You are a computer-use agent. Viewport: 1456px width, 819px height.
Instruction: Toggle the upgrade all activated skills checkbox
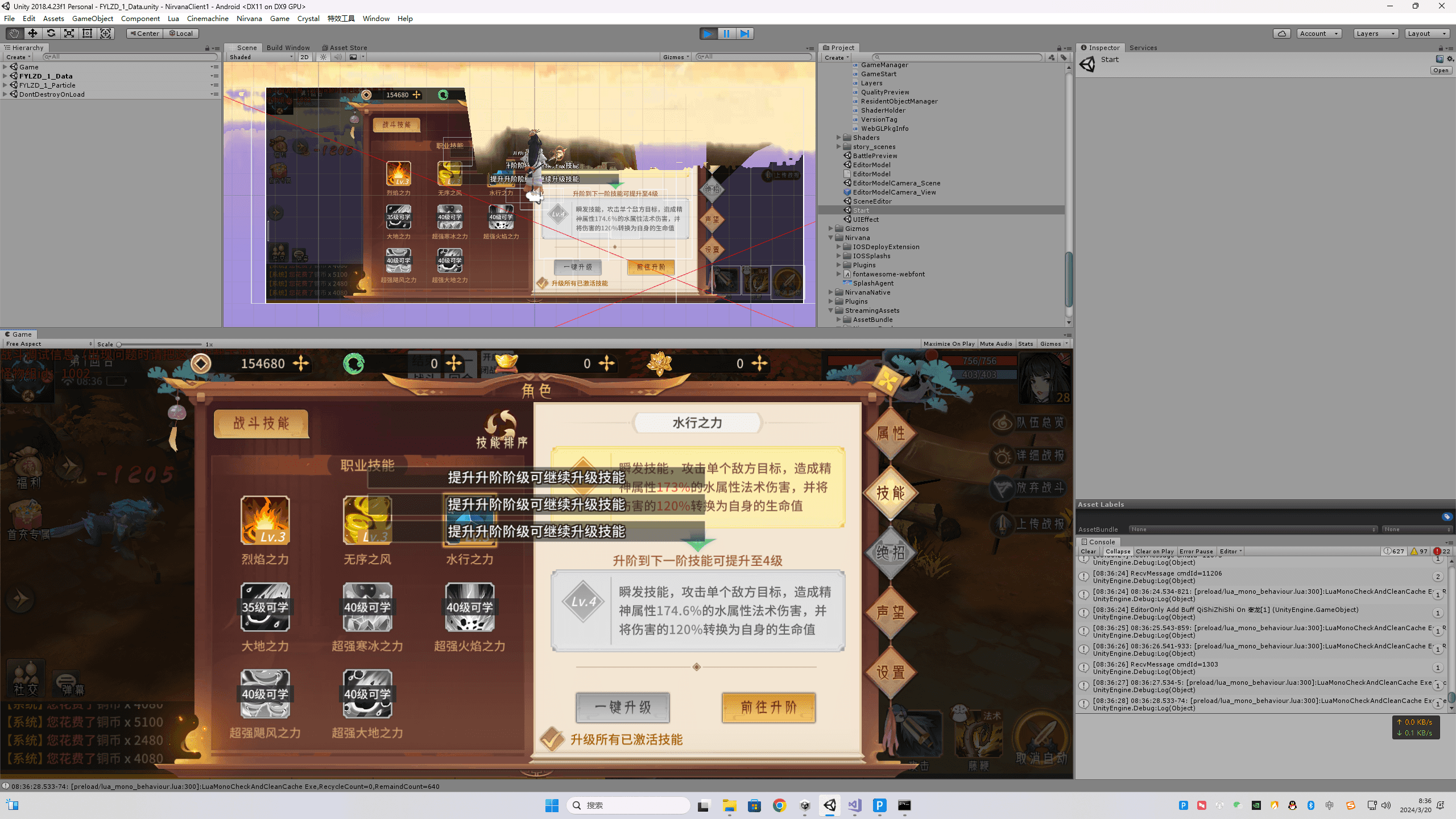[552, 739]
